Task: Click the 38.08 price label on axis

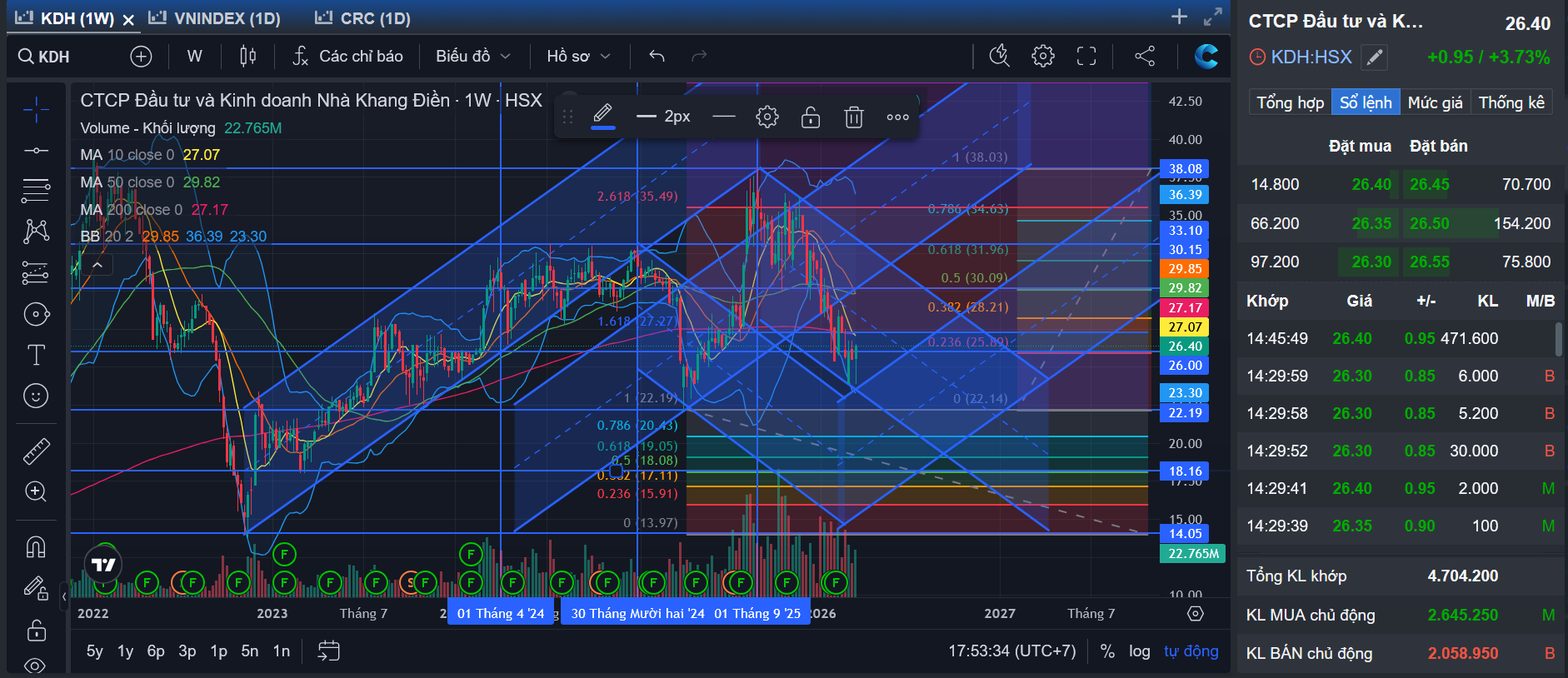Action: (1185, 169)
